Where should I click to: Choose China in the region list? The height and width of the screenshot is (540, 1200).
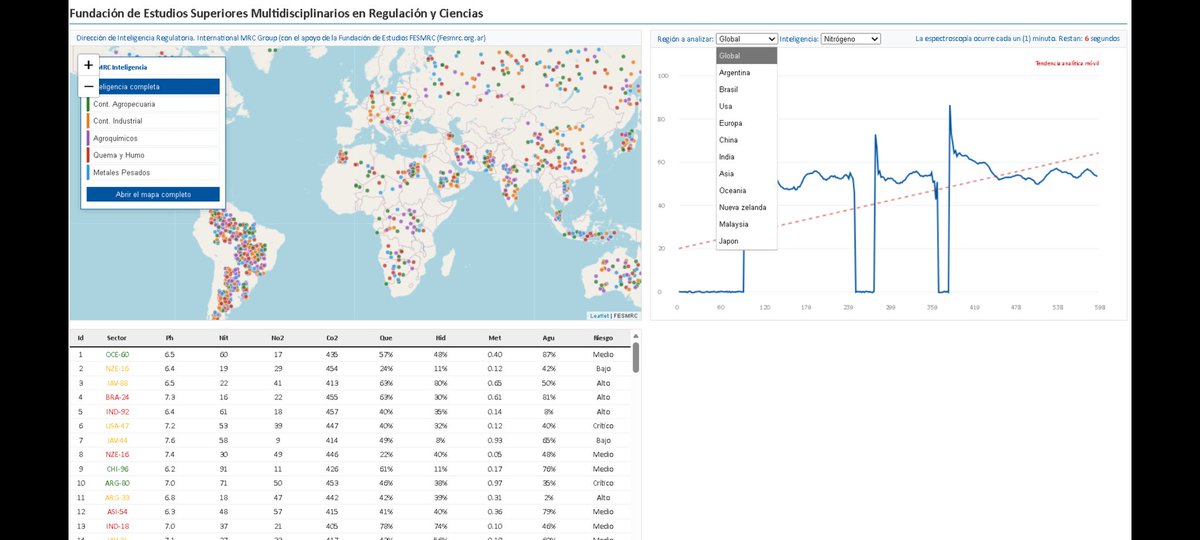747,140
